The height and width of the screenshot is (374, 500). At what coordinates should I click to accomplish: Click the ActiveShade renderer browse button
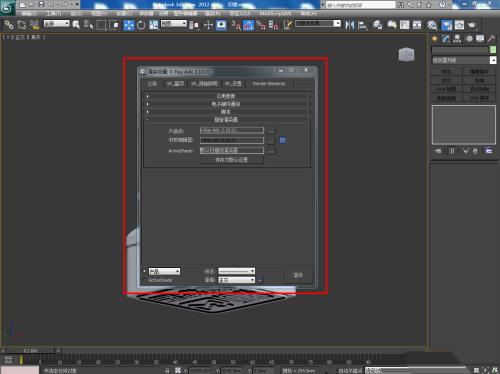(x=271, y=151)
